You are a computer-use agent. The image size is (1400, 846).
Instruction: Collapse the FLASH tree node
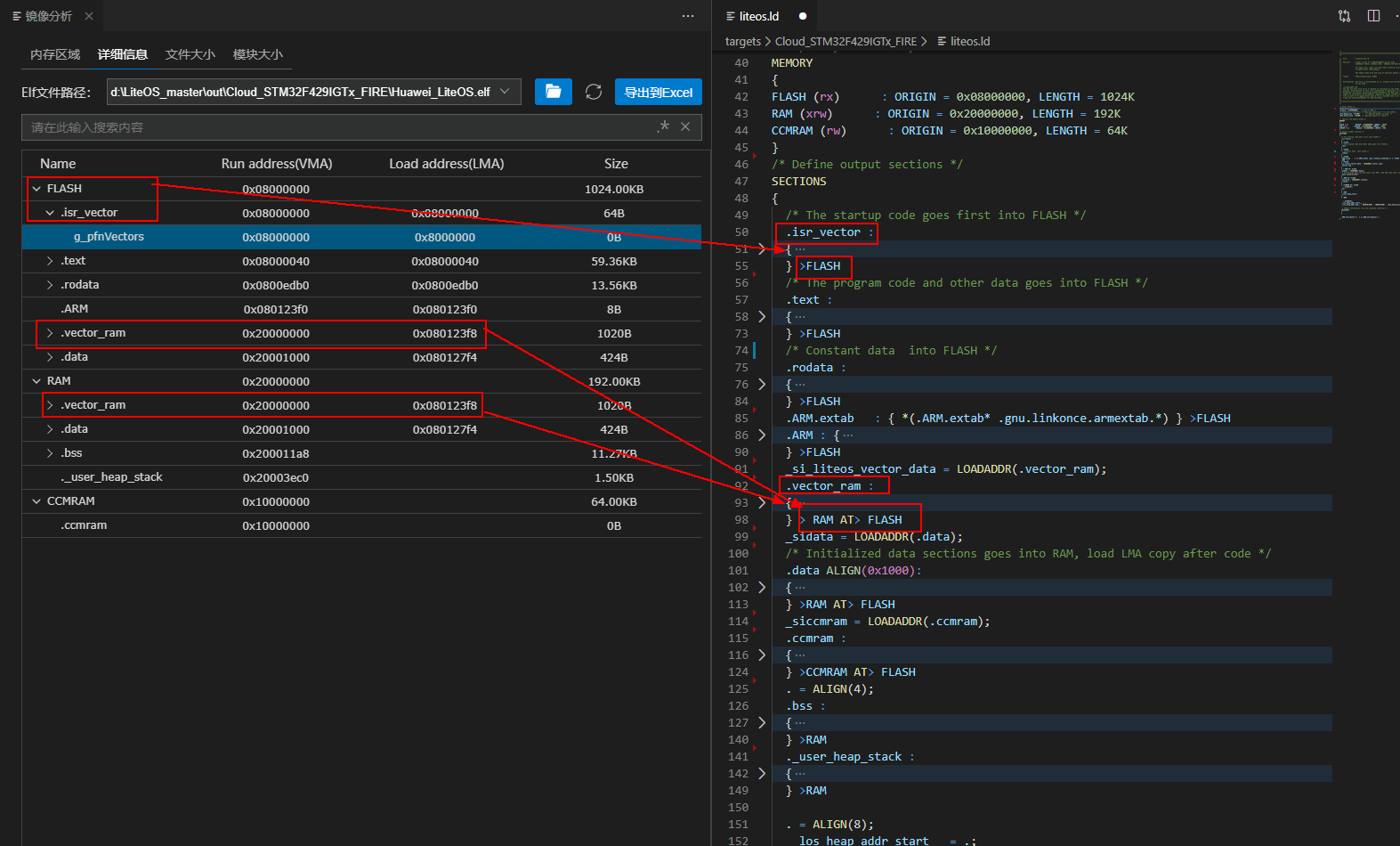(x=36, y=189)
